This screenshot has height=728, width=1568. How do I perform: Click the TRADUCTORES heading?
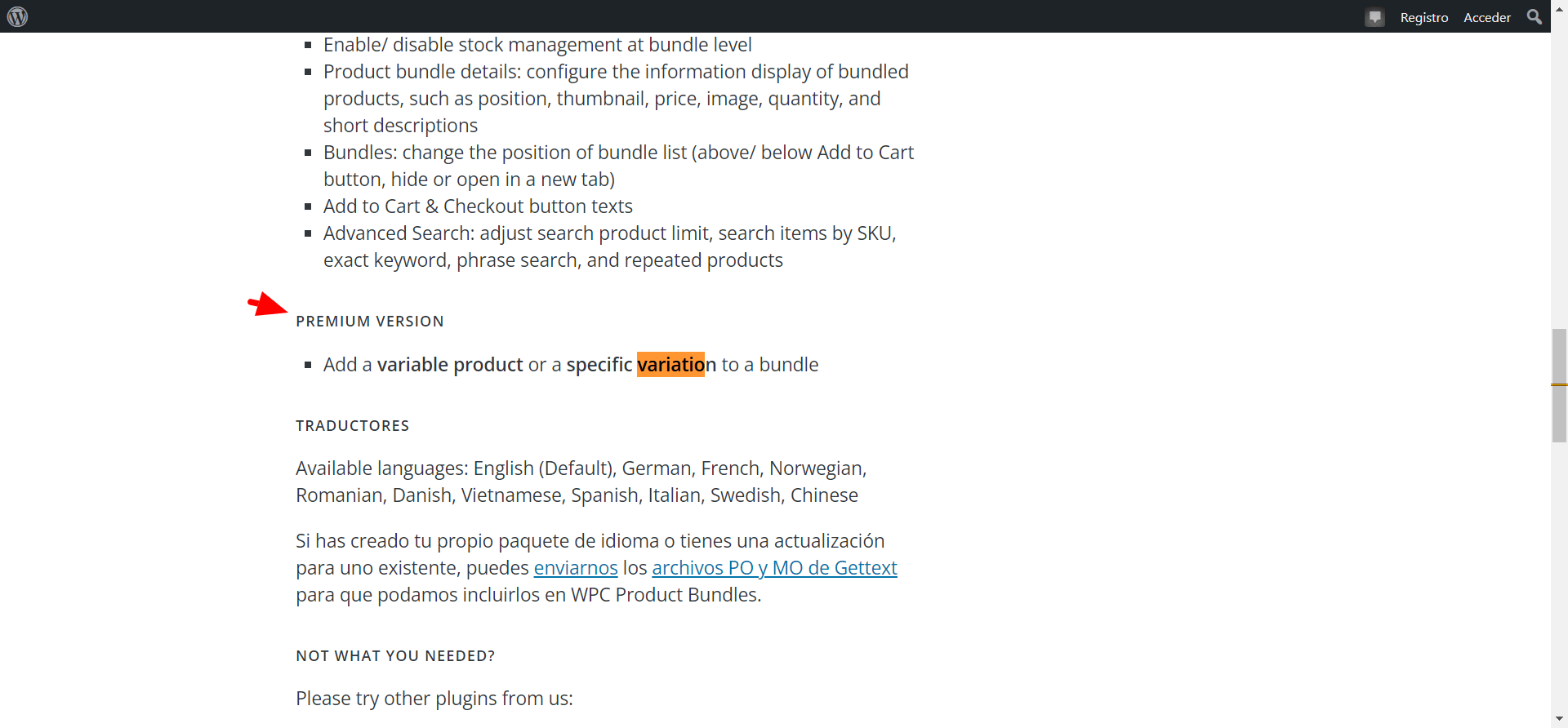(x=353, y=426)
